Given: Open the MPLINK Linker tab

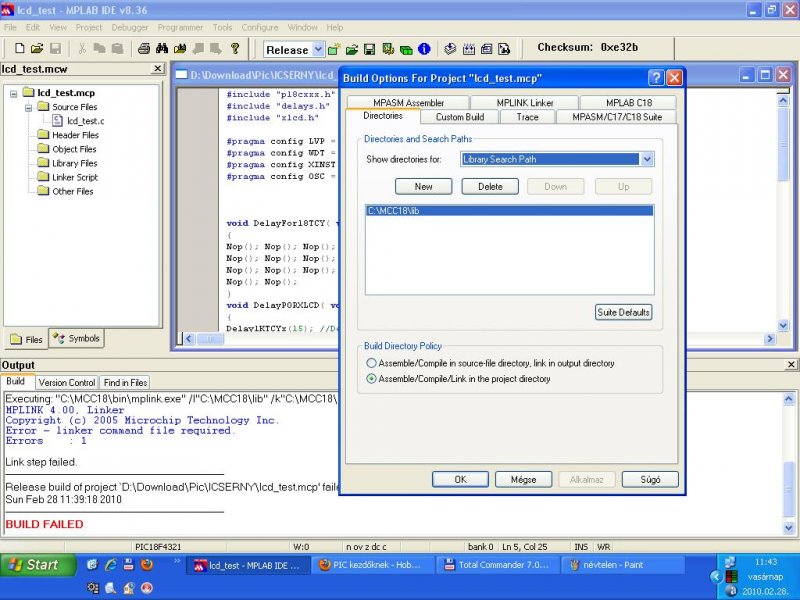Looking at the screenshot, I should coord(525,103).
